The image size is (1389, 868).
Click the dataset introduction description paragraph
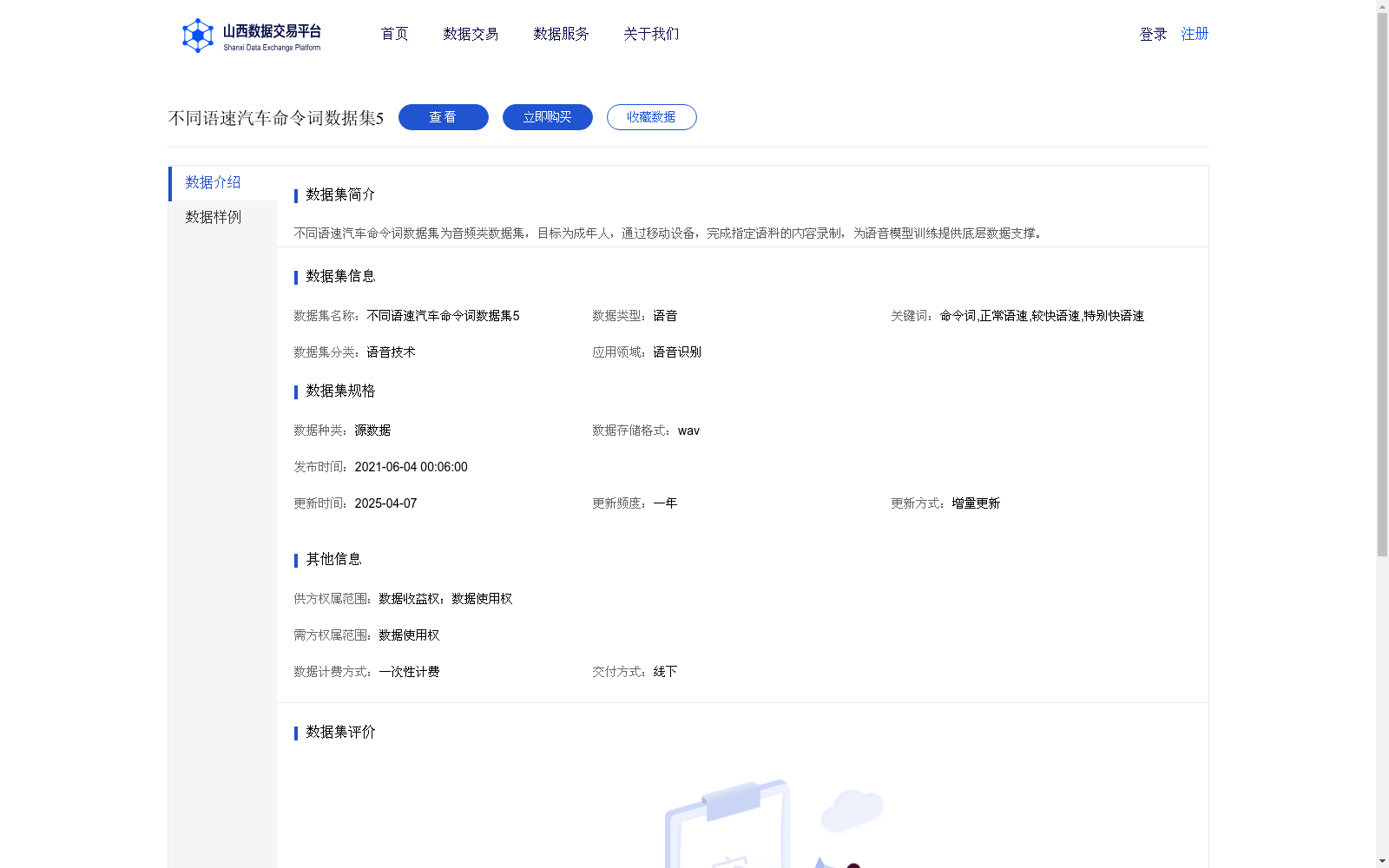click(670, 233)
